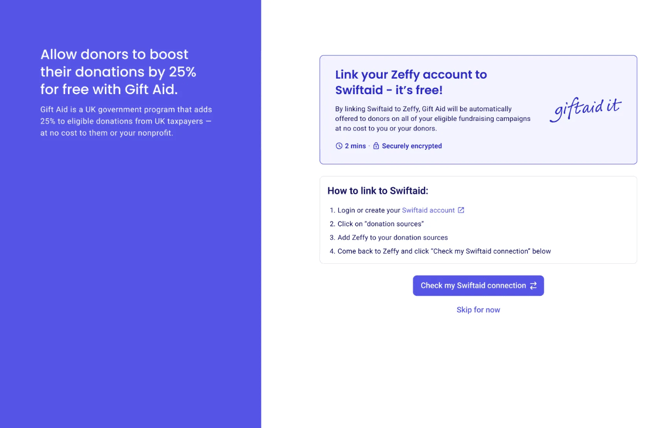This screenshot has height=428, width=670.
Task: Click the clock icon next to 2 mins
Action: (x=339, y=146)
